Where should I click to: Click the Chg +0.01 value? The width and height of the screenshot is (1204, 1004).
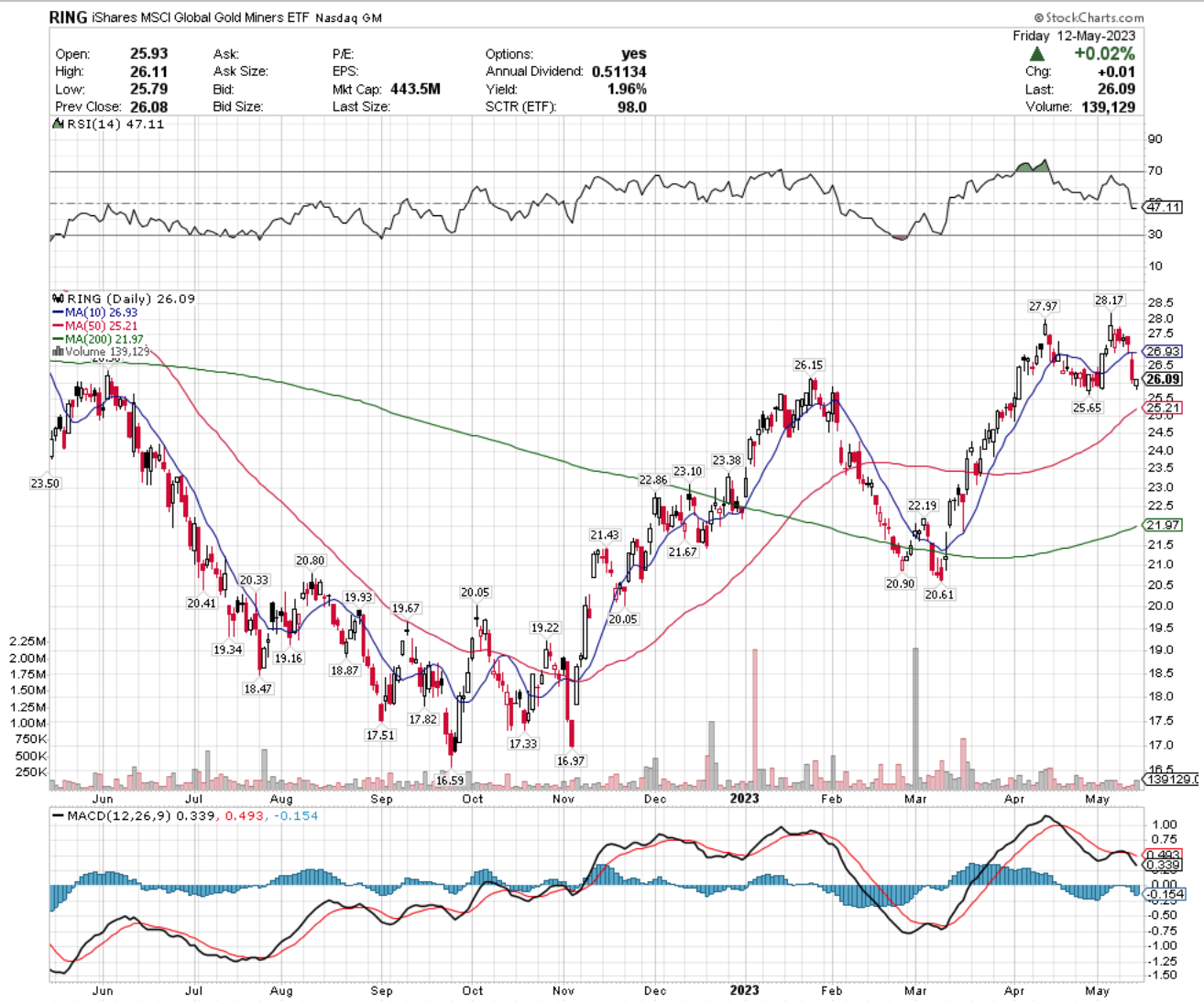pyautogui.click(x=1116, y=71)
